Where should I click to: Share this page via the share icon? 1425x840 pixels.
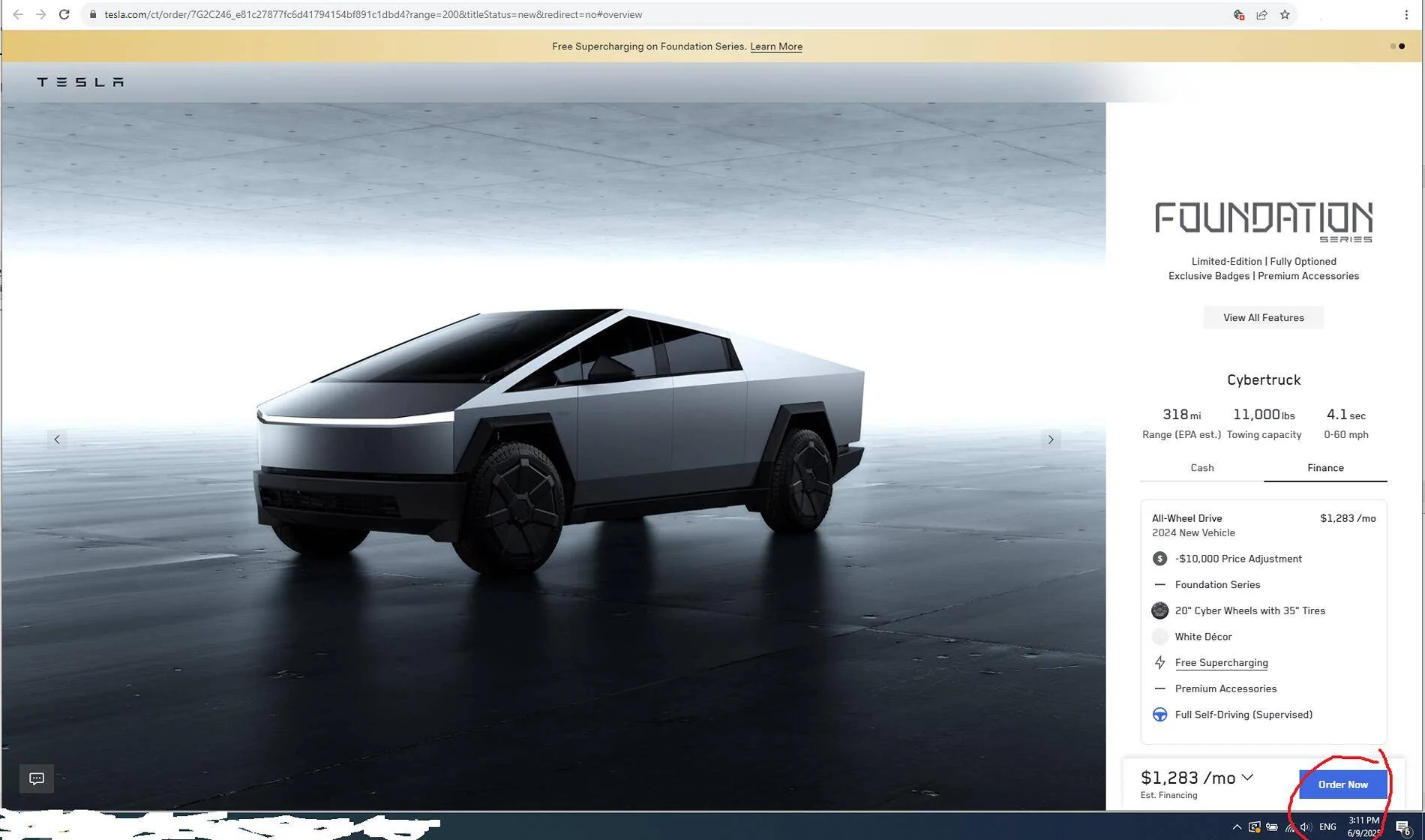1261,14
